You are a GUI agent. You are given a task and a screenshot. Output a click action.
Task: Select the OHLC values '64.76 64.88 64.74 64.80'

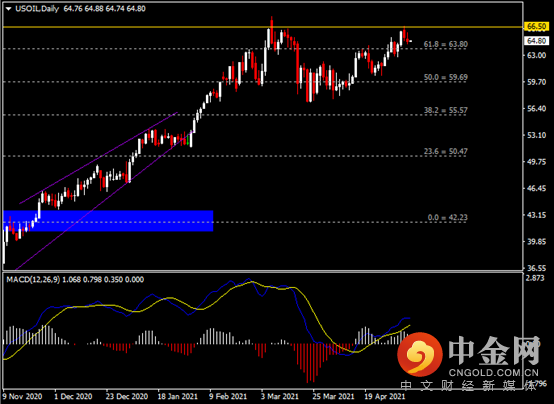coord(104,8)
